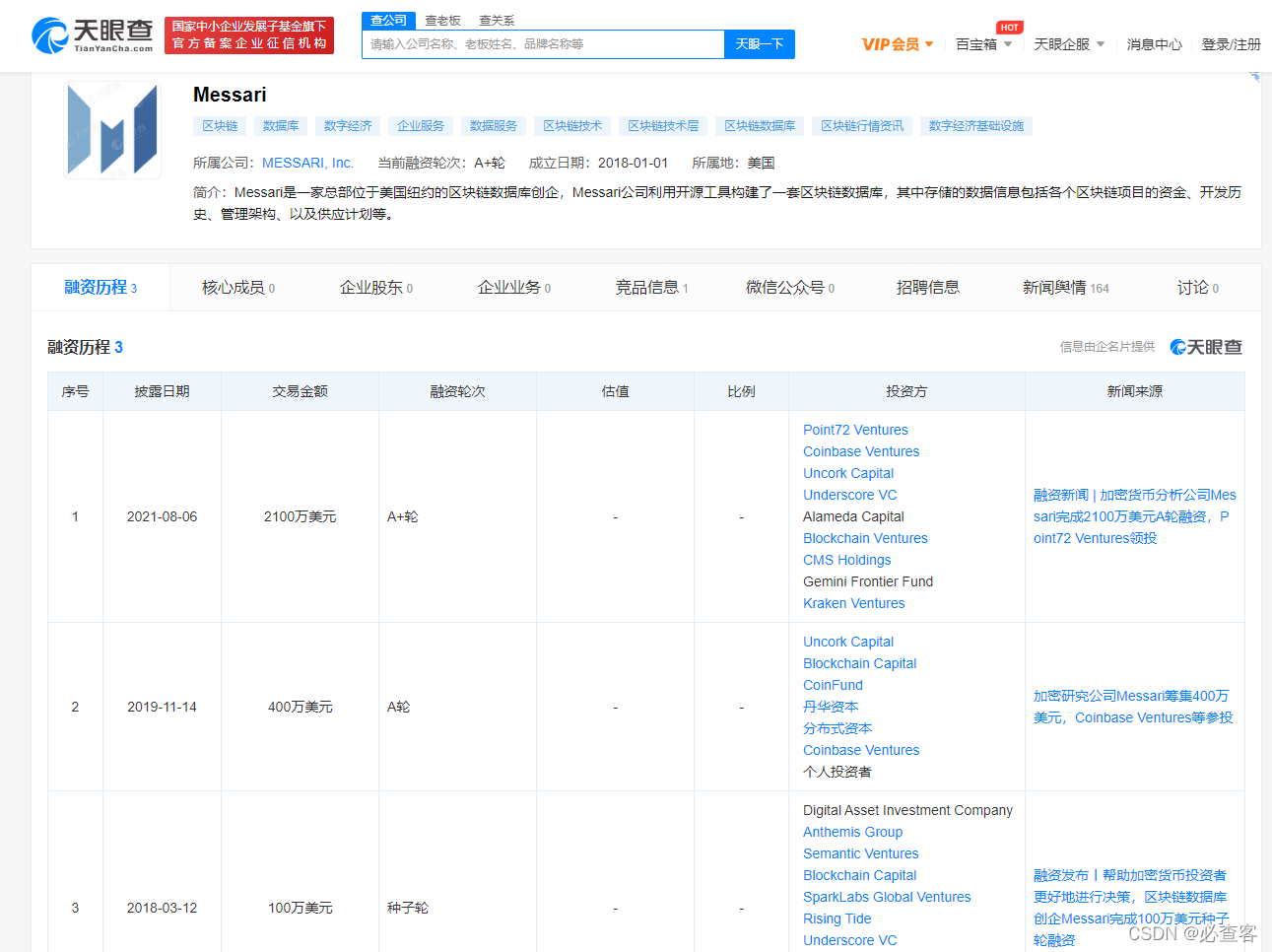Open the SparkLabs Global Ventures link
The width and height of the screenshot is (1272, 952).
887,897
